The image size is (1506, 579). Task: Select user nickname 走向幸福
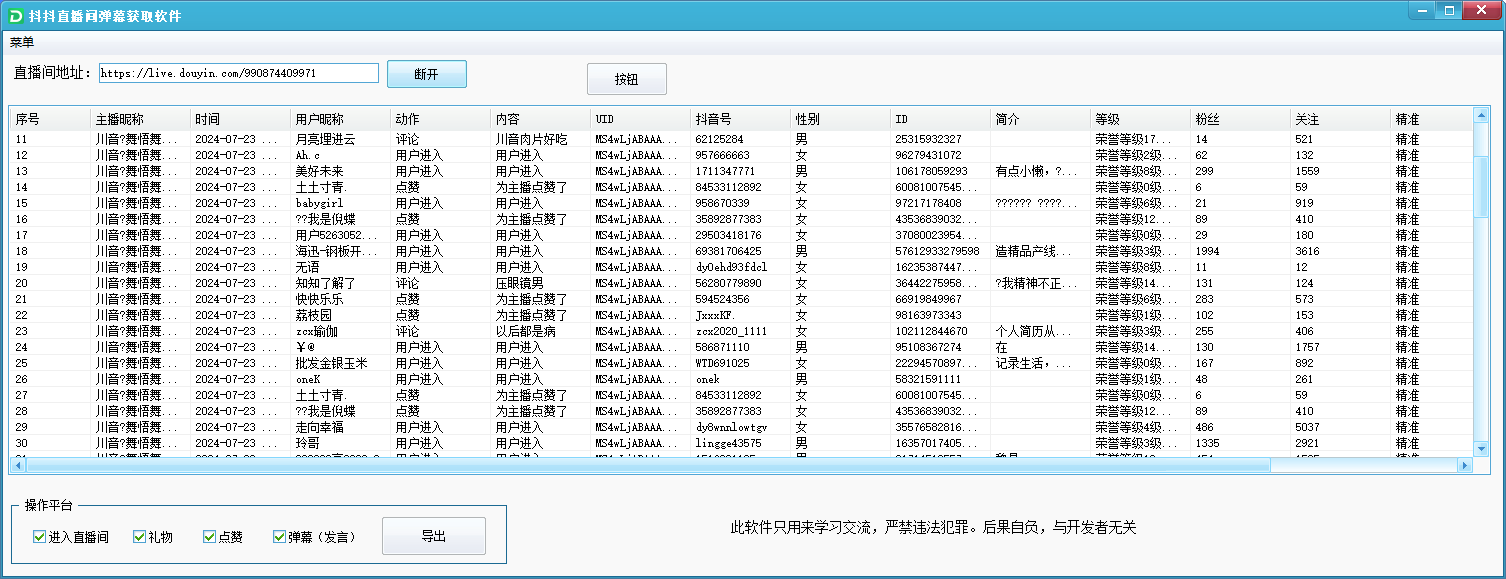(319, 427)
